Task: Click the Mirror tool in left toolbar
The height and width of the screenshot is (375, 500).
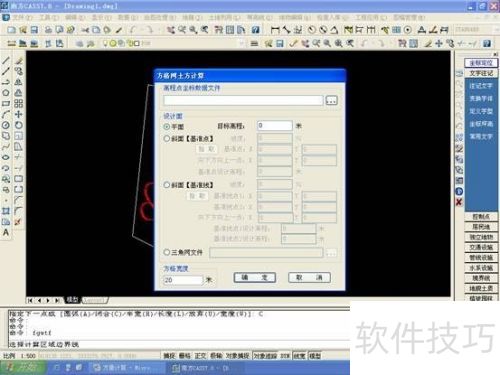Action: [19, 82]
